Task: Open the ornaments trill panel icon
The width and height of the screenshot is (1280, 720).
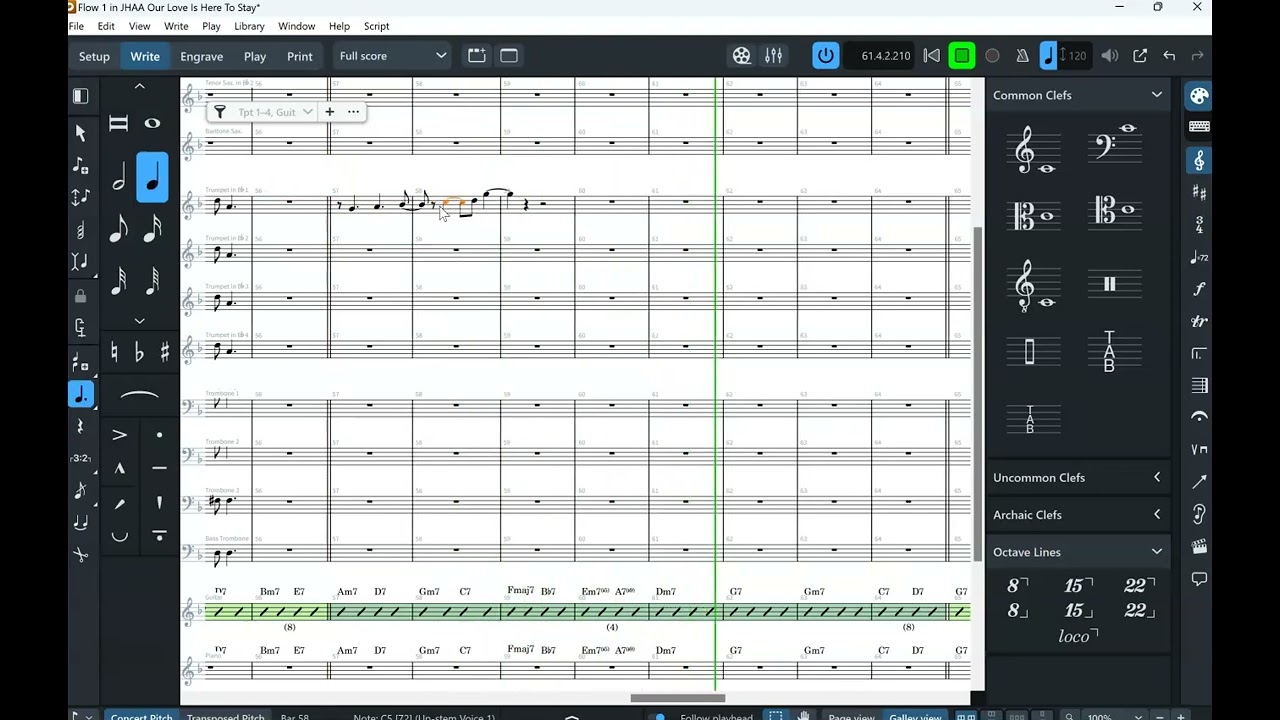Action: pyautogui.click(x=1198, y=321)
